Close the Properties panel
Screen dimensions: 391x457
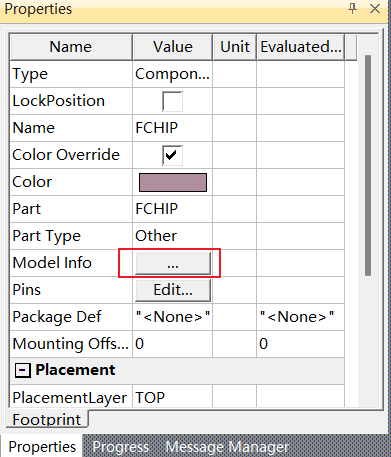pos(375,8)
